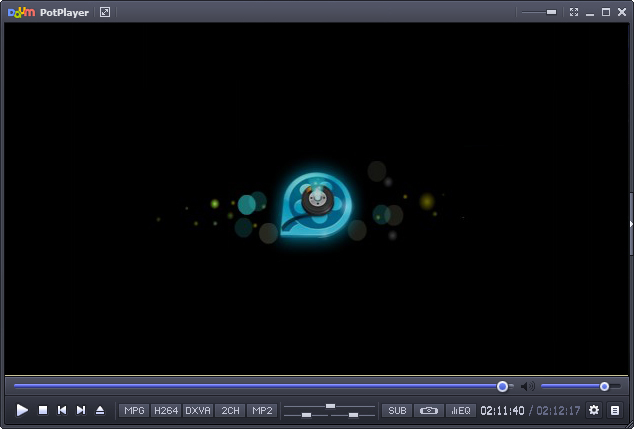Click the 2CH audio channel label

click(x=230, y=410)
